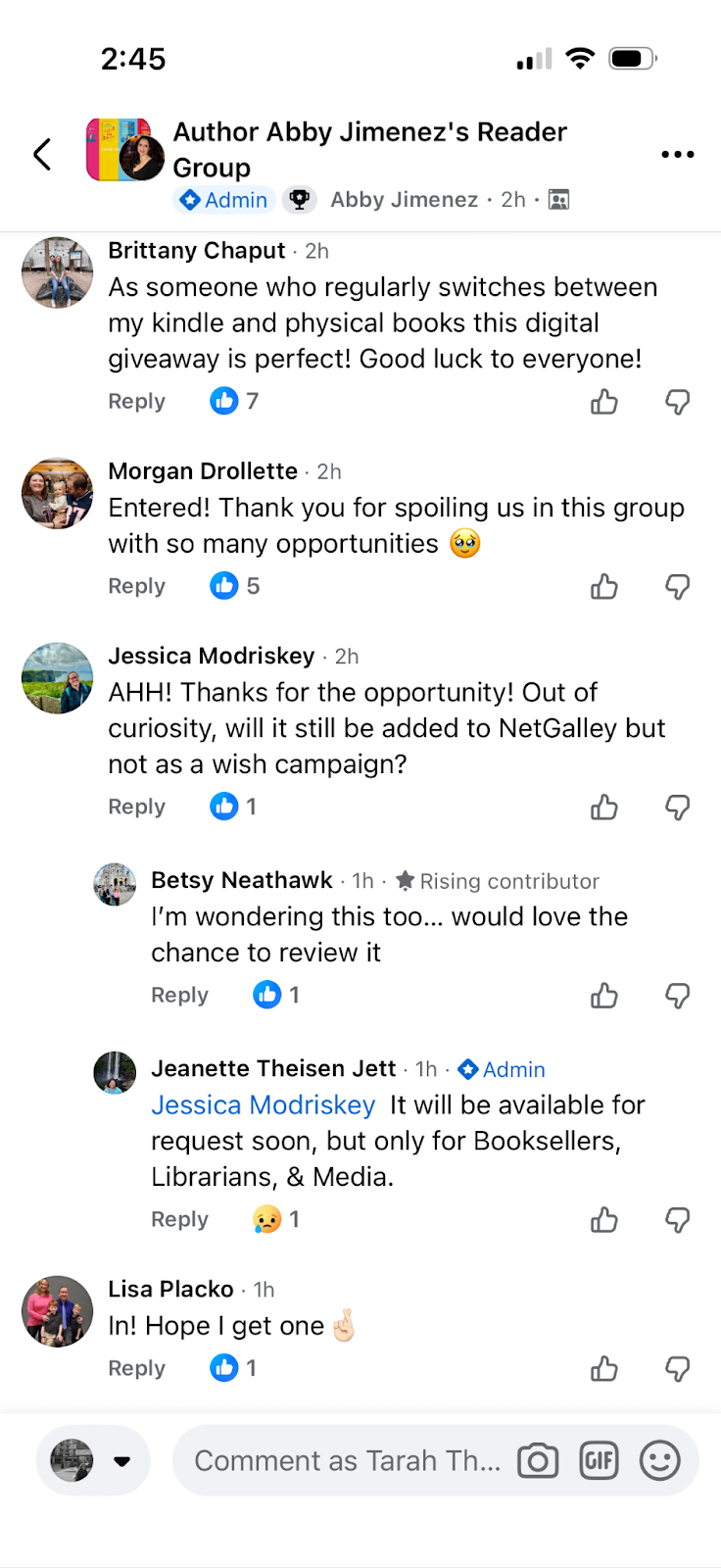Reply to Jessica Modriskey's comment
This screenshot has width=721, height=1568.
point(136,807)
